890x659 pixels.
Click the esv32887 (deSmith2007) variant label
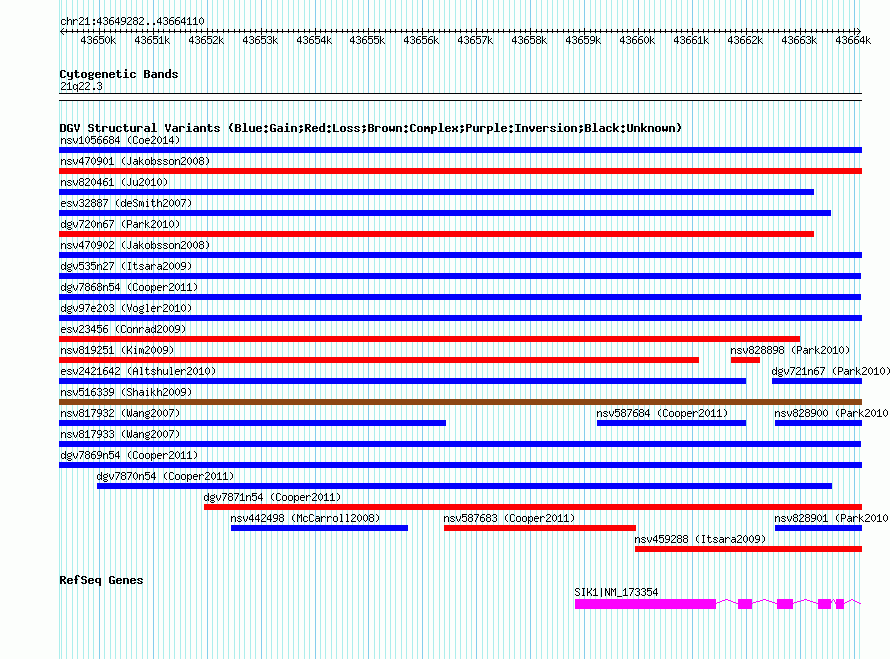pyautogui.click(x=126, y=203)
